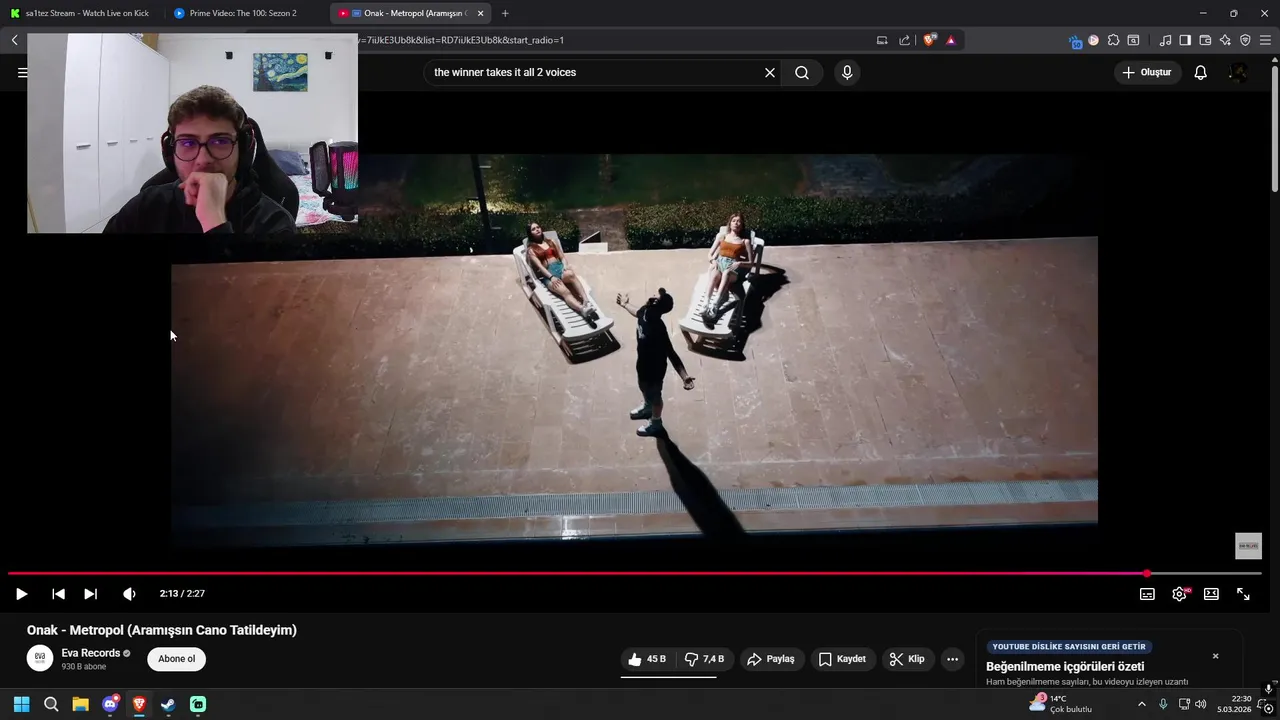Submit search with magnifier icon
This screenshot has width=1280, height=720.
point(802,72)
